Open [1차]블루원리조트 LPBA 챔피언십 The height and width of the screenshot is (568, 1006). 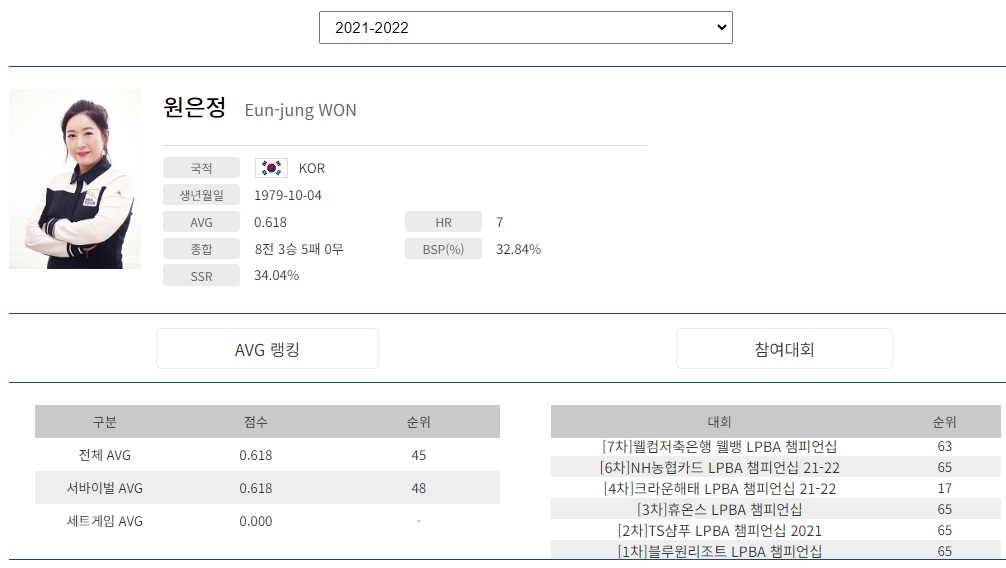click(719, 551)
